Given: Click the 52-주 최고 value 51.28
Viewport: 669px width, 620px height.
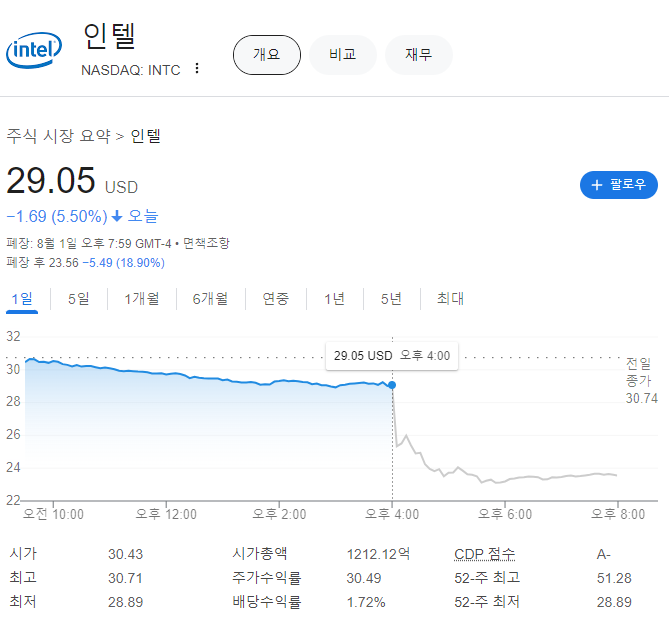Looking at the screenshot, I should pyautogui.click(x=614, y=578).
